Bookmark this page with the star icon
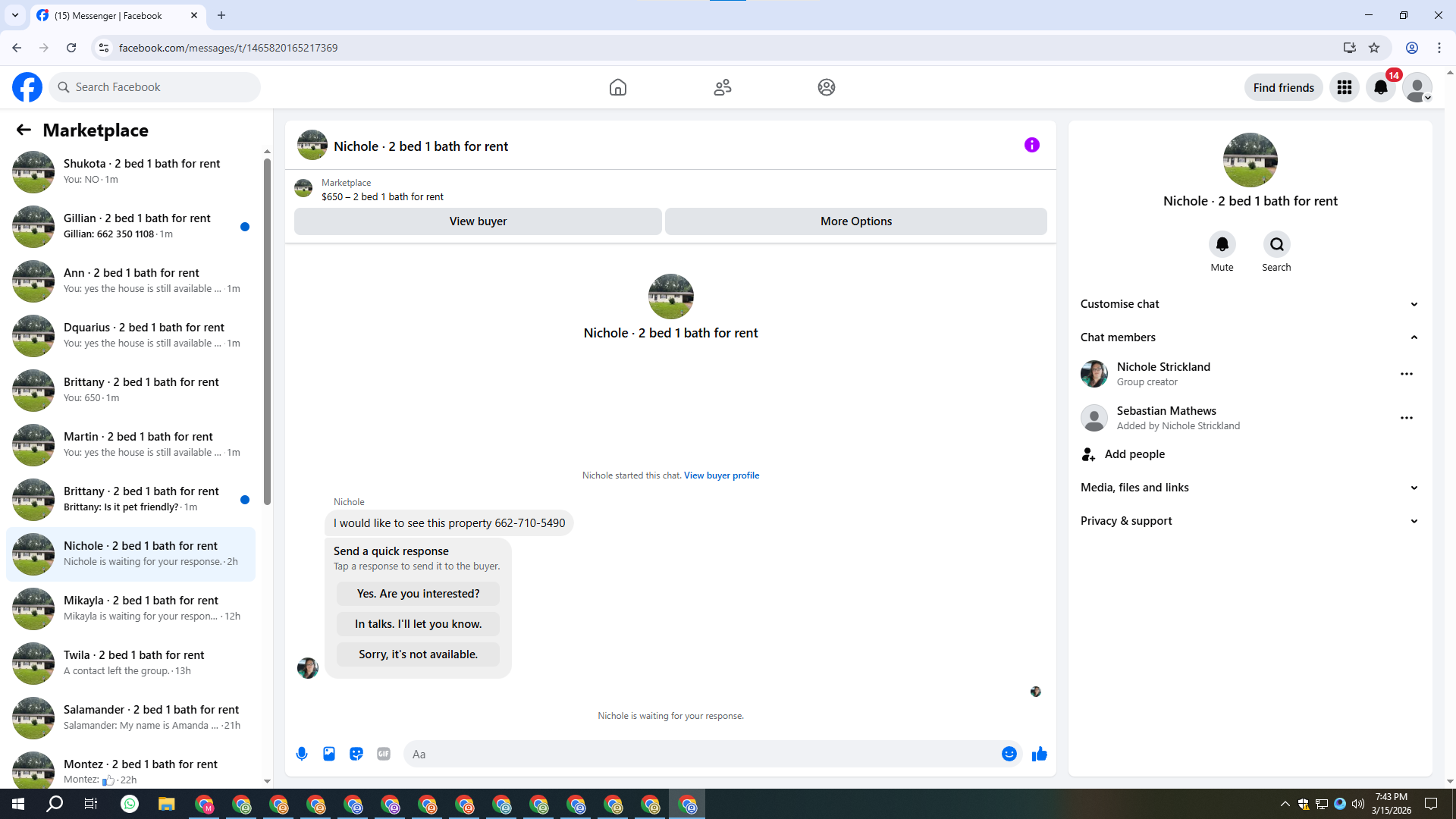This screenshot has width=1456, height=819. click(x=1374, y=48)
